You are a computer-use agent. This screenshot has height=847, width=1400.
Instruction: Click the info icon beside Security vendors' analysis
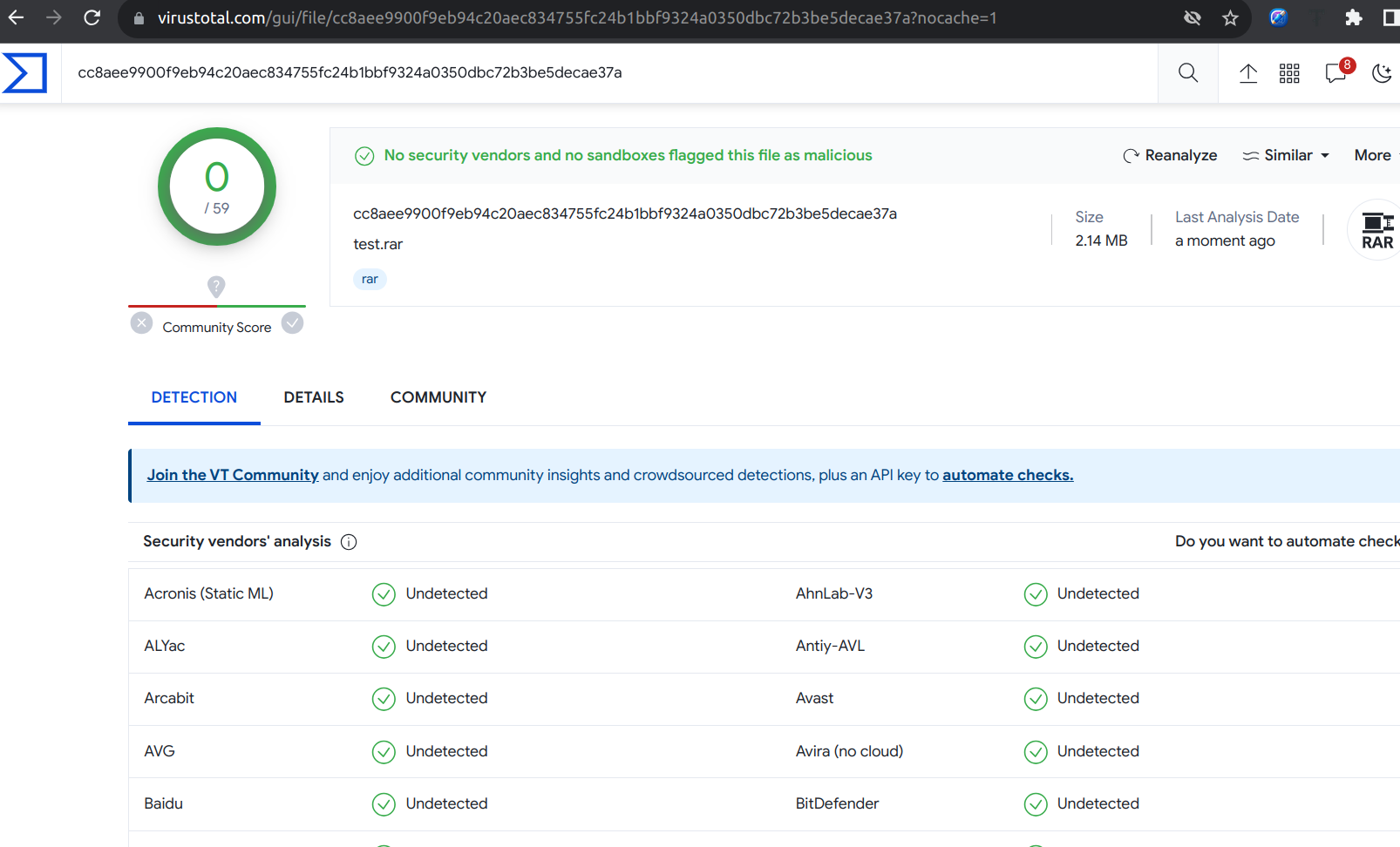tap(349, 542)
